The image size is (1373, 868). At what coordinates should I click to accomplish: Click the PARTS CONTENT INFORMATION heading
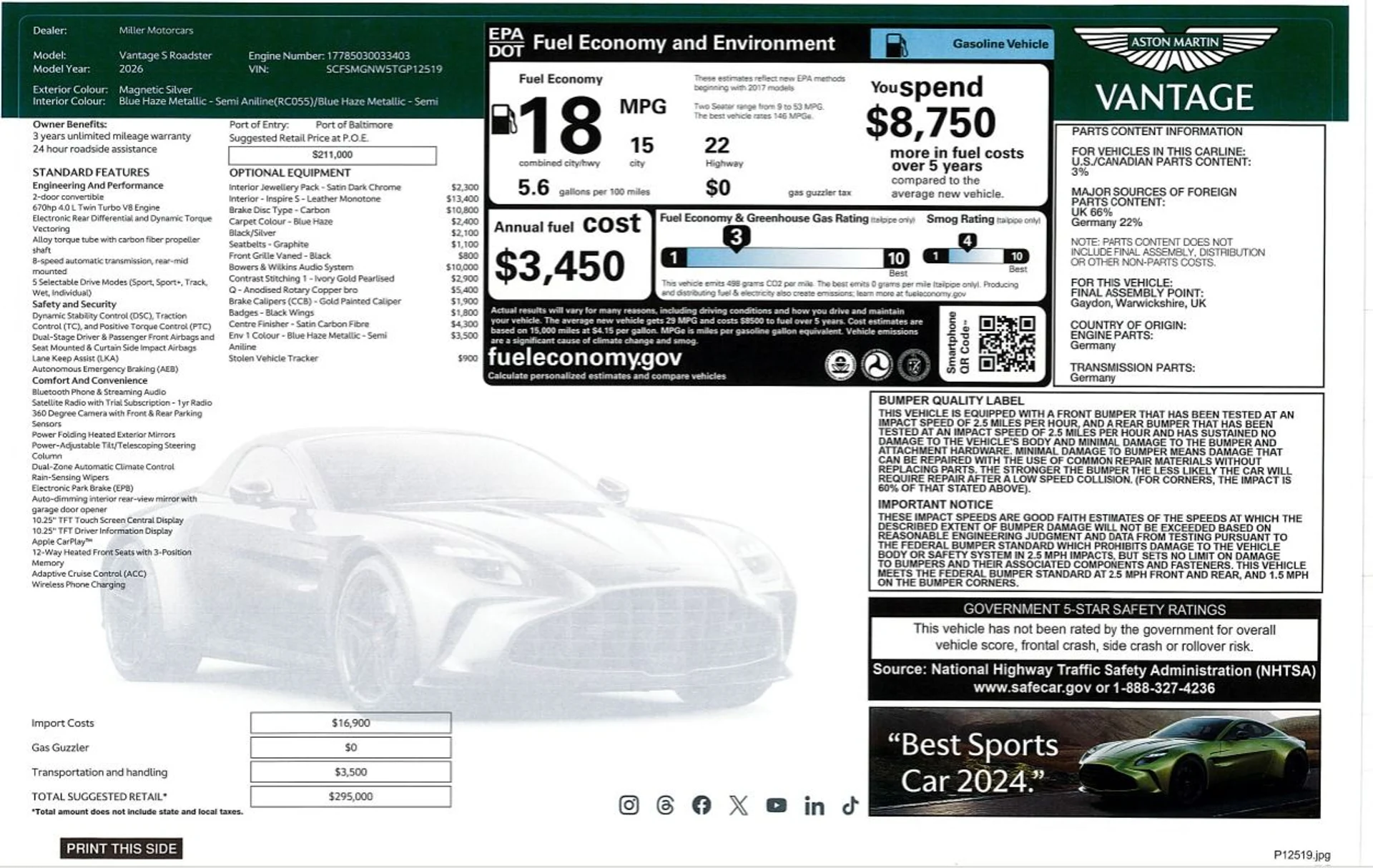coord(1157,132)
